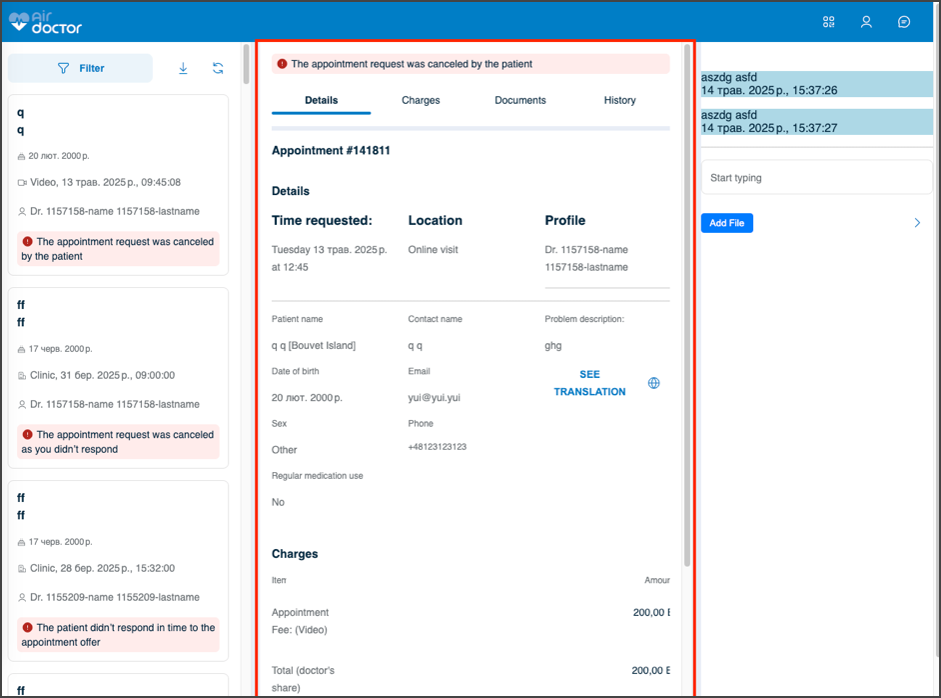
Task: Open the user profile icon
Action: 866,22
